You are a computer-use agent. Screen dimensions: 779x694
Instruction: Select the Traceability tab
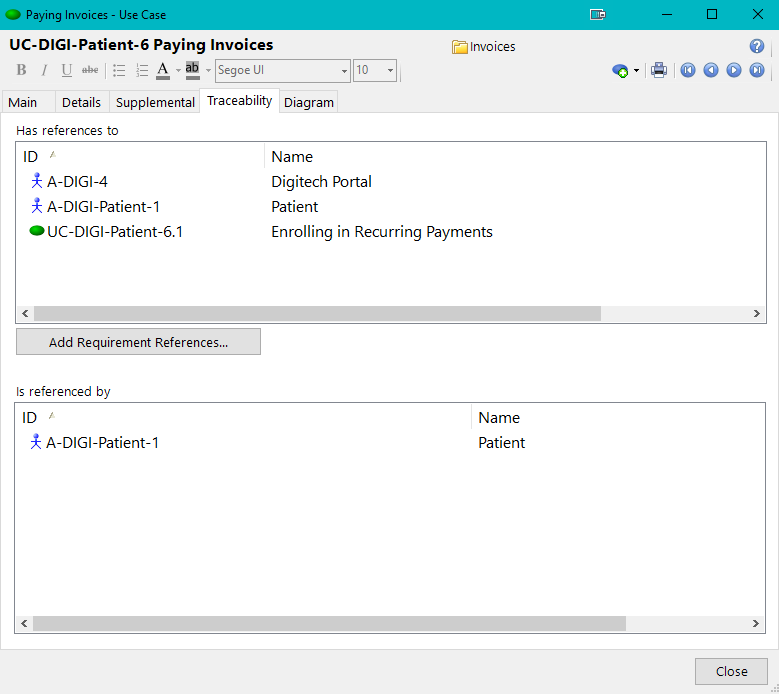coord(239,101)
